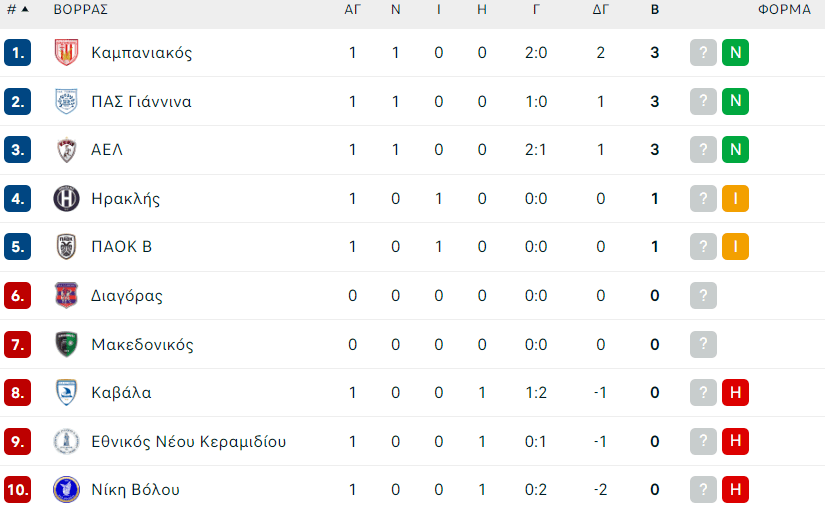The image size is (825, 513).
Task: Sort standings by the ΑΓ column header
Action: pos(352,10)
